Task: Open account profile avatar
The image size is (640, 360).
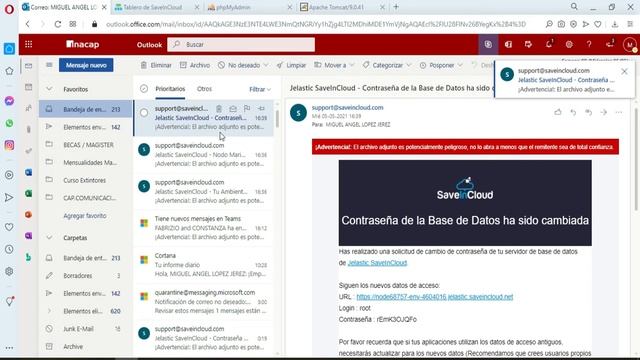Action: click(630, 44)
